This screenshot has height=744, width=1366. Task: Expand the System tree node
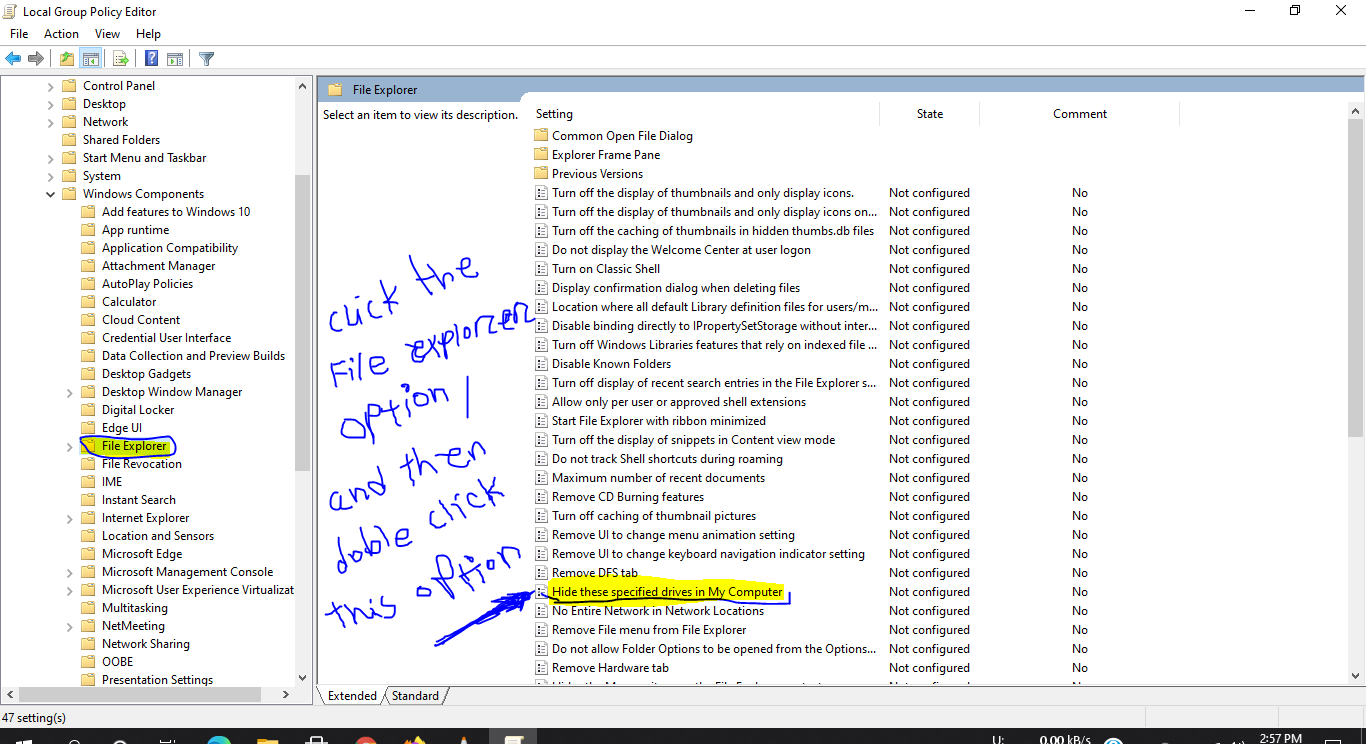pos(51,176)
